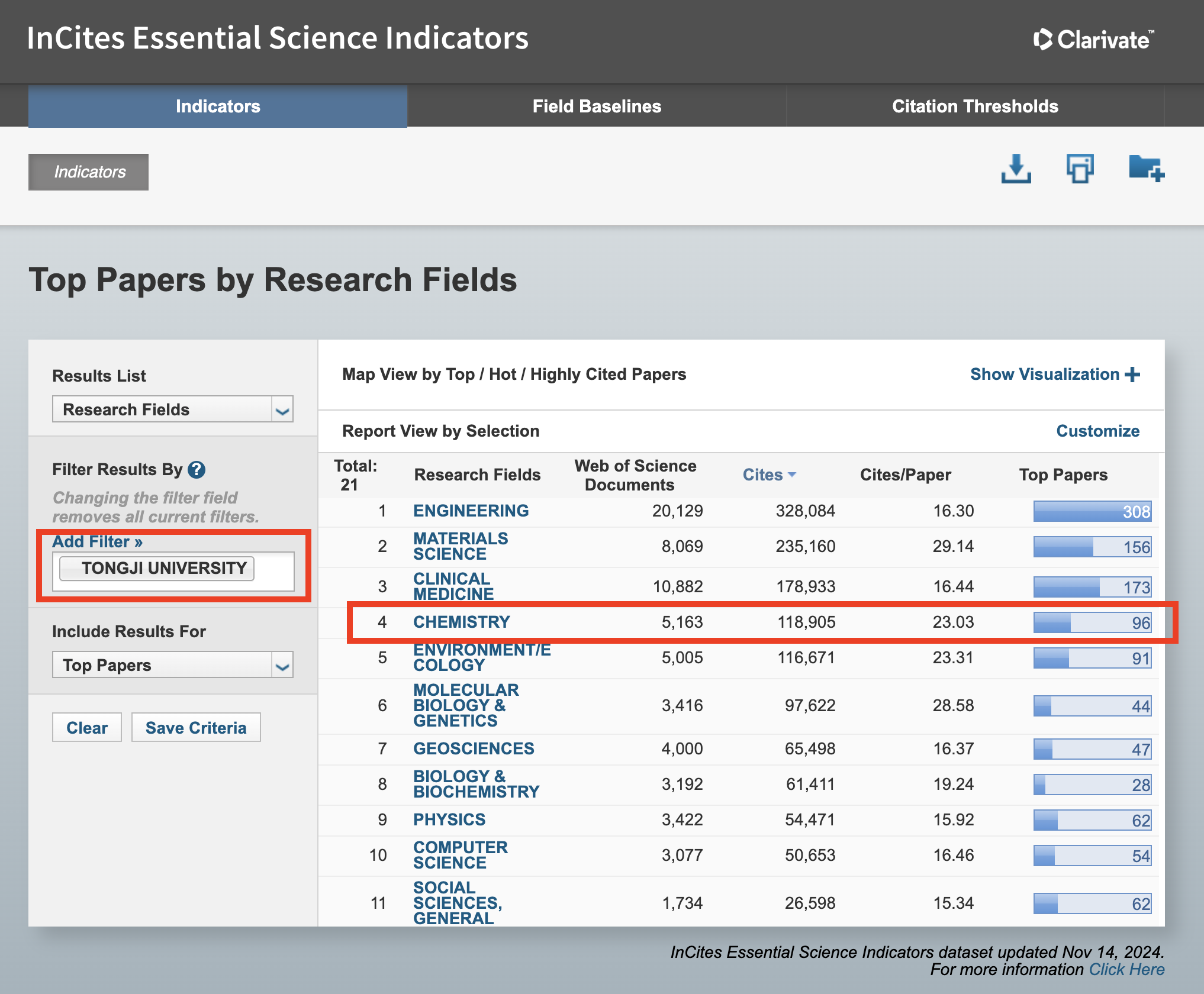
Task: Click the Engineering top papers bar 308
Action: 1092,511
